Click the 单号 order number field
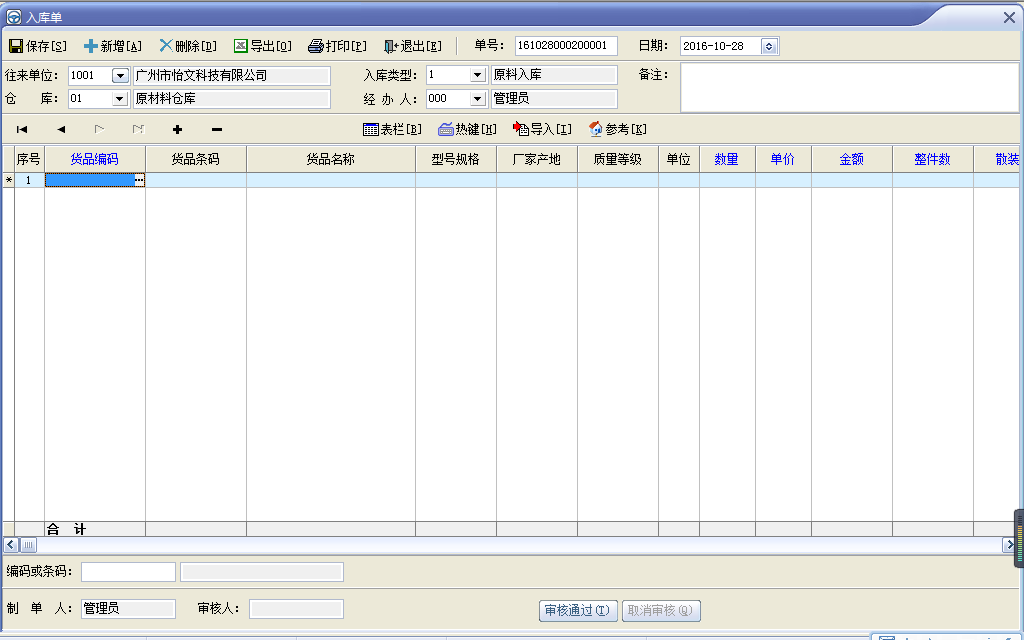The image size is (1024, 640). coord(566,46)
